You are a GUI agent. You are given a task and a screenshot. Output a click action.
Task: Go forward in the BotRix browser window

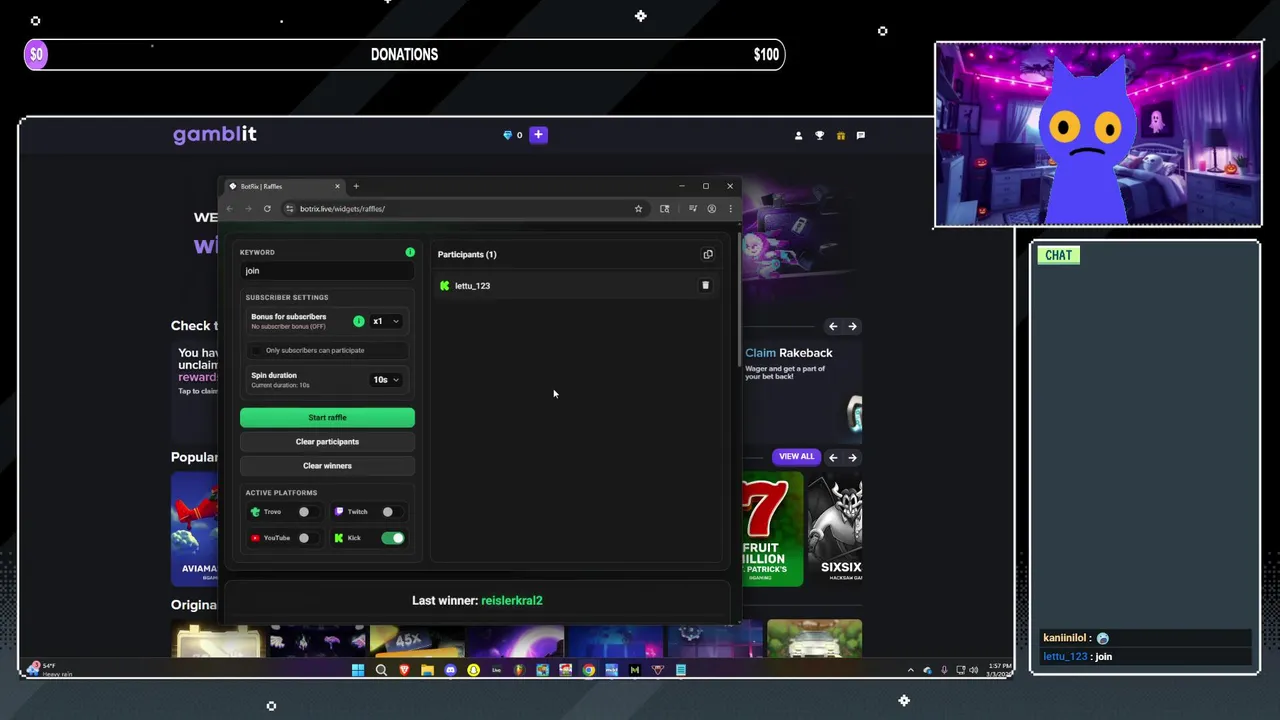click(x=248, y=209)
